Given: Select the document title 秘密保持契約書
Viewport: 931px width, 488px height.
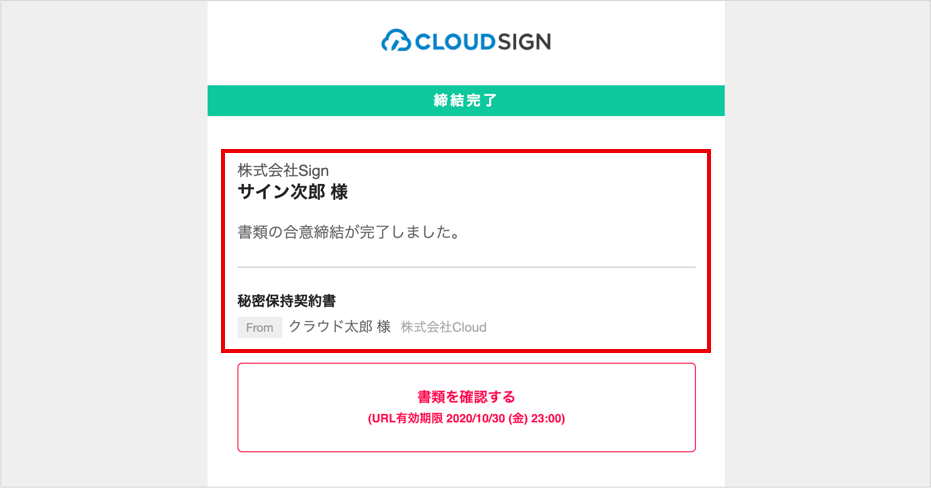Looking at the screenshot, I should tap(287, 301).
